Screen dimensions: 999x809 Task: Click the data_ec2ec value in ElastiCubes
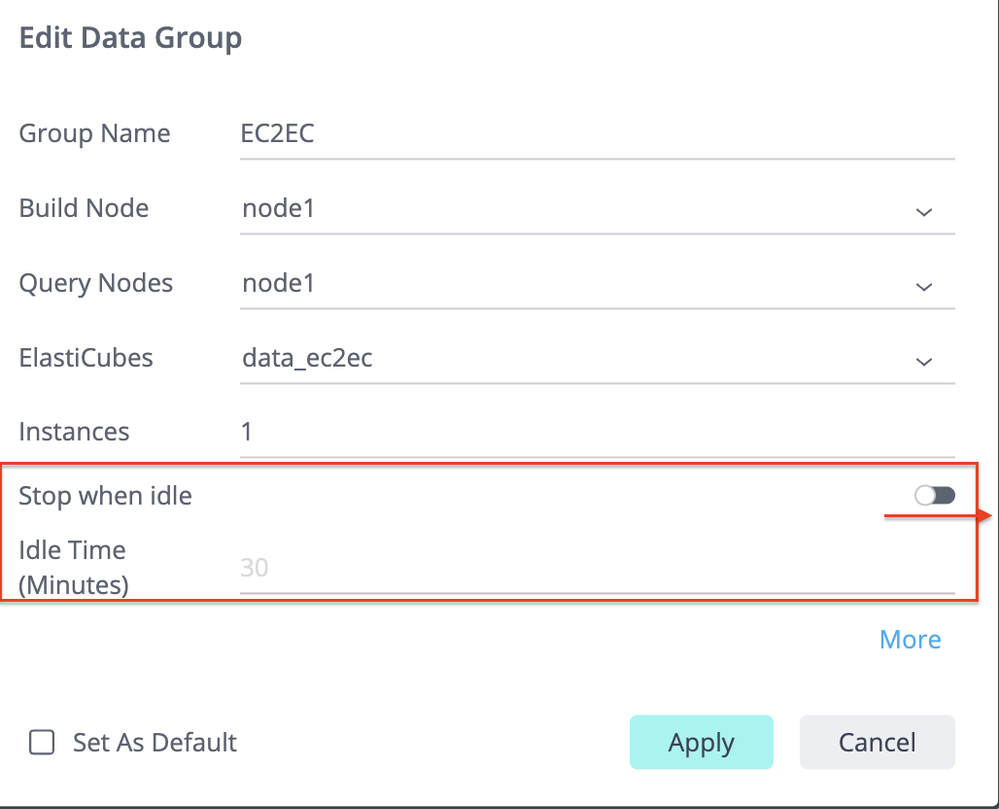point(307,359)
